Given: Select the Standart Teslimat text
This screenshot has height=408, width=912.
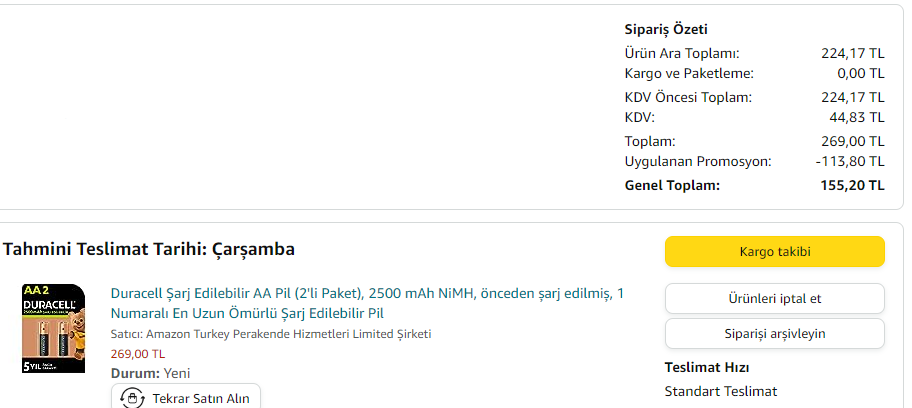Looking at the screenshot, I should [x=720, y=391].
